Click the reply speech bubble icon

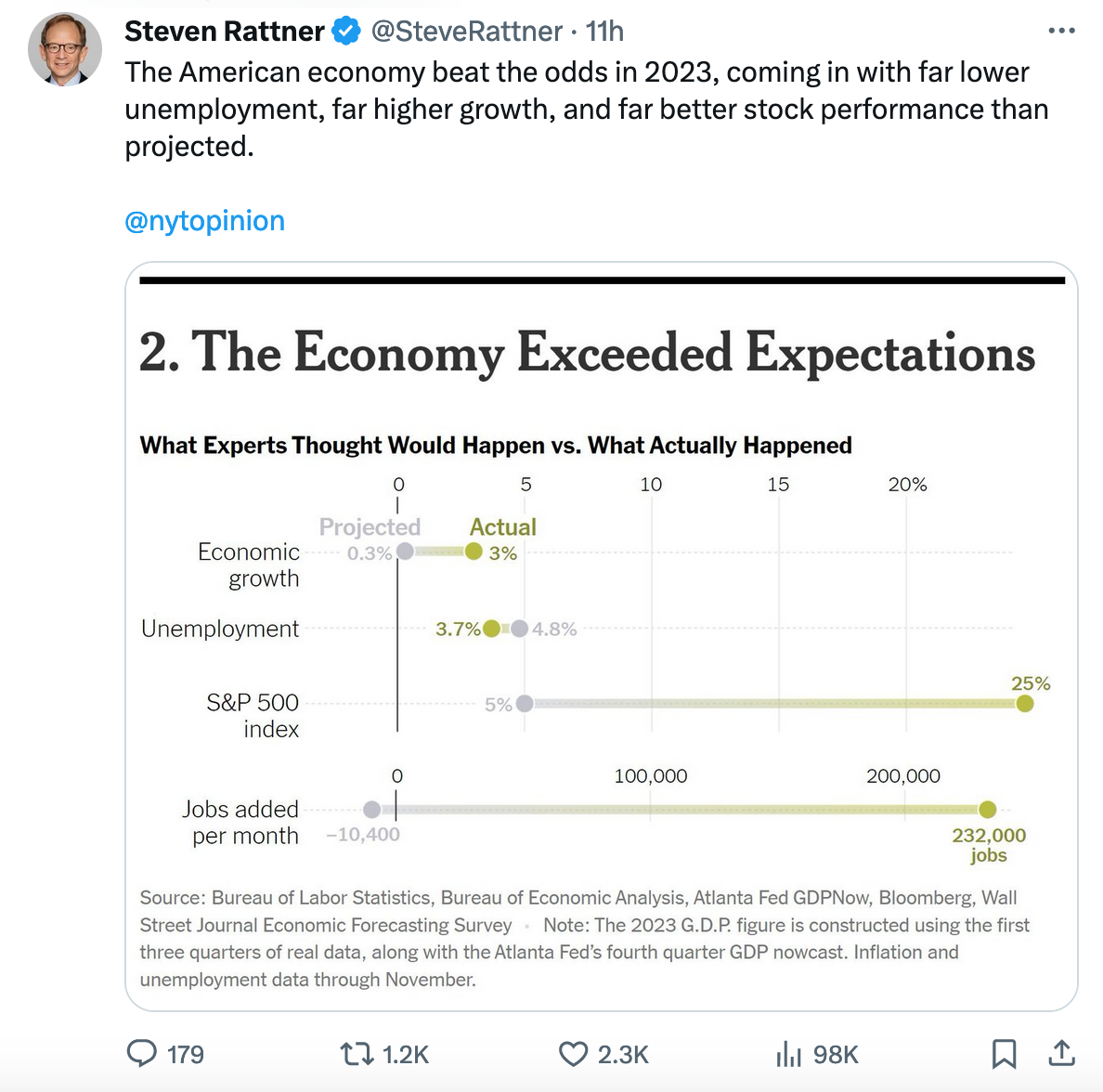(x=142, y=1053)
